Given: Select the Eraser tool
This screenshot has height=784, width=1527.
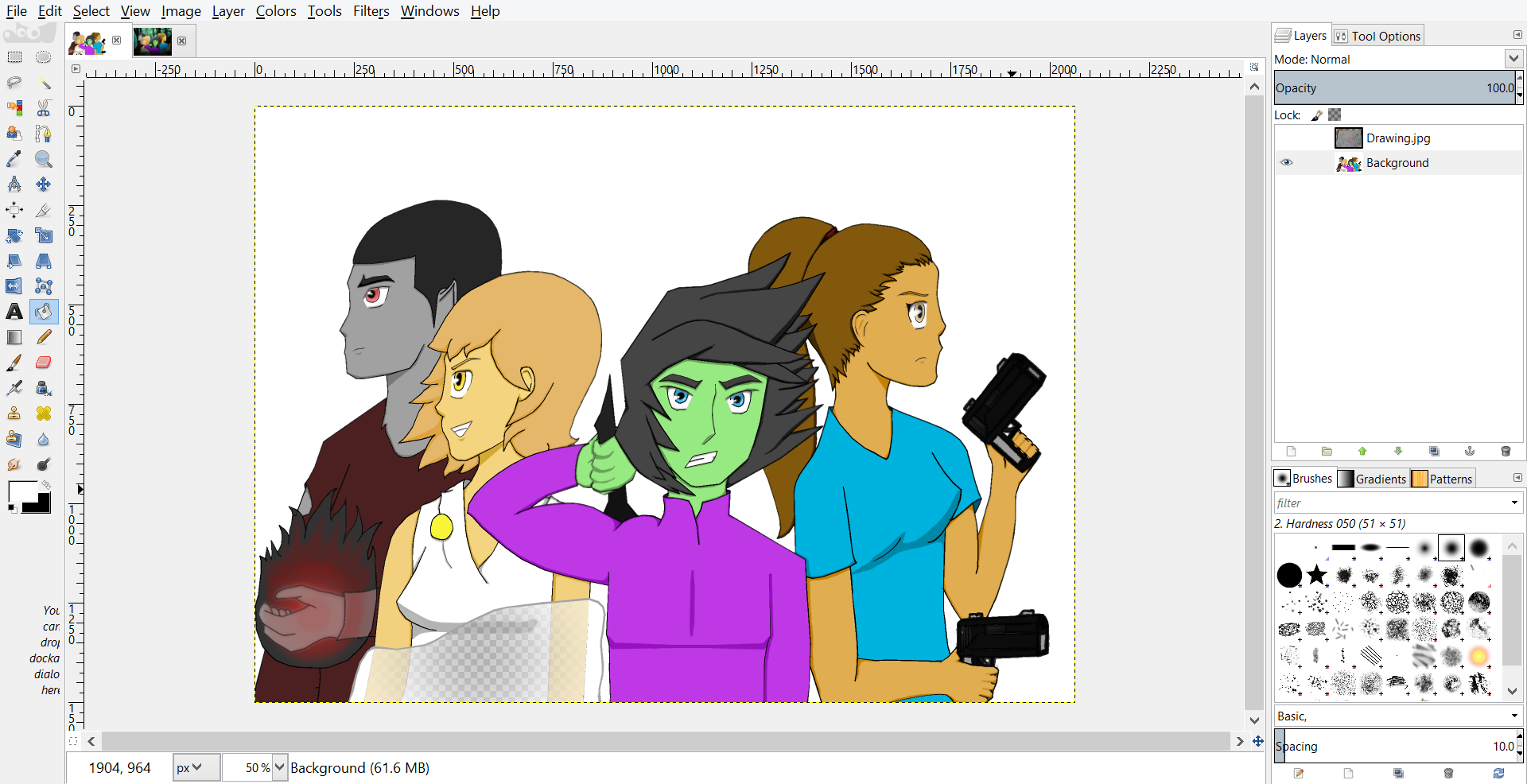Looking at the screenshot, I should tap(43, 363).
